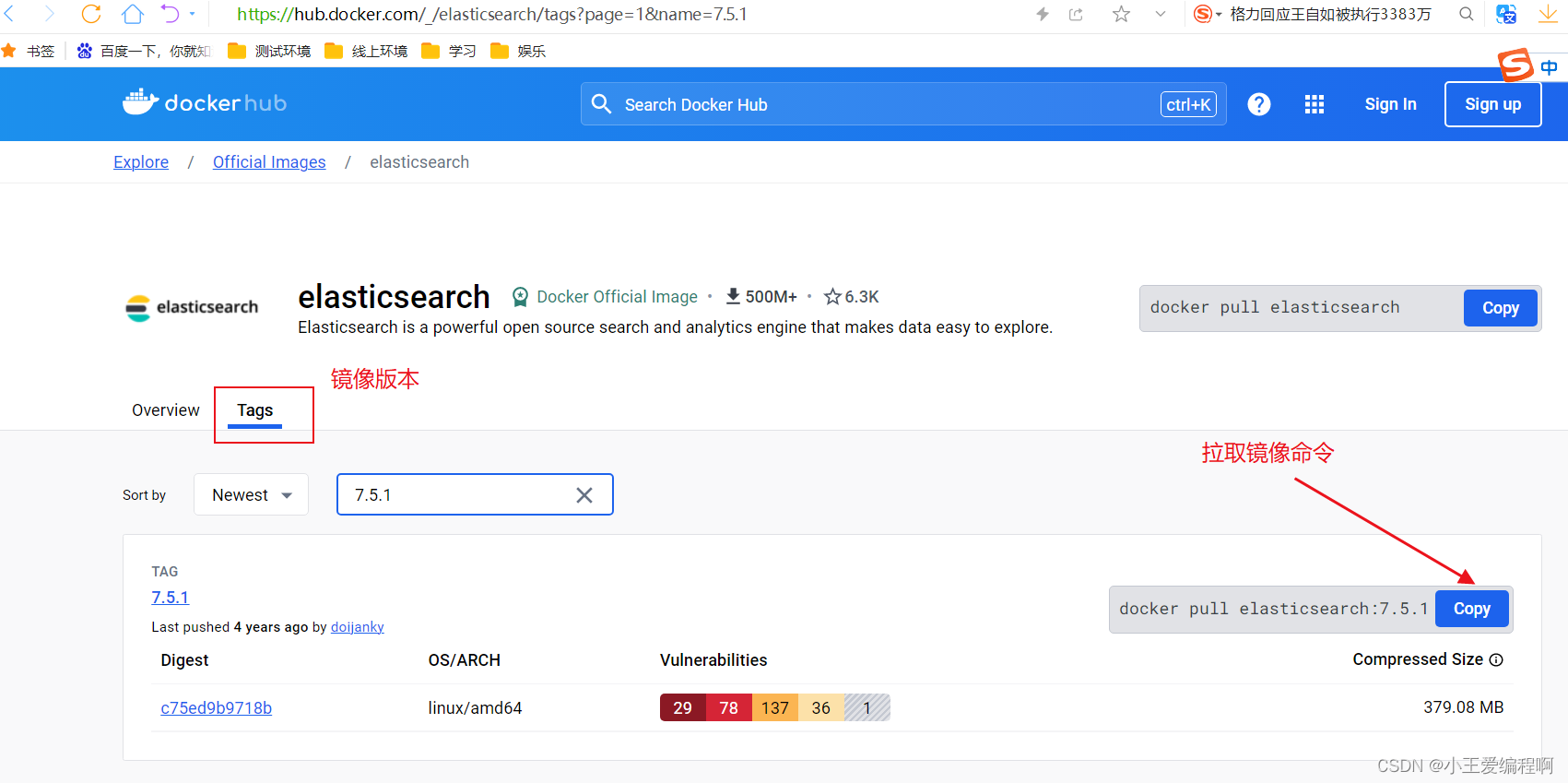Click the Sign up button
This screenshot has width=1568, height=783.
click(x=1493, y=104)
